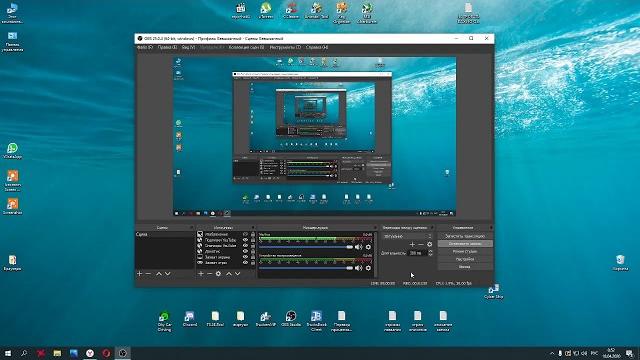Toggle visibility of Donation YouTube source
Viewport: 640px width, 360px height.
(x=245, y=246)
